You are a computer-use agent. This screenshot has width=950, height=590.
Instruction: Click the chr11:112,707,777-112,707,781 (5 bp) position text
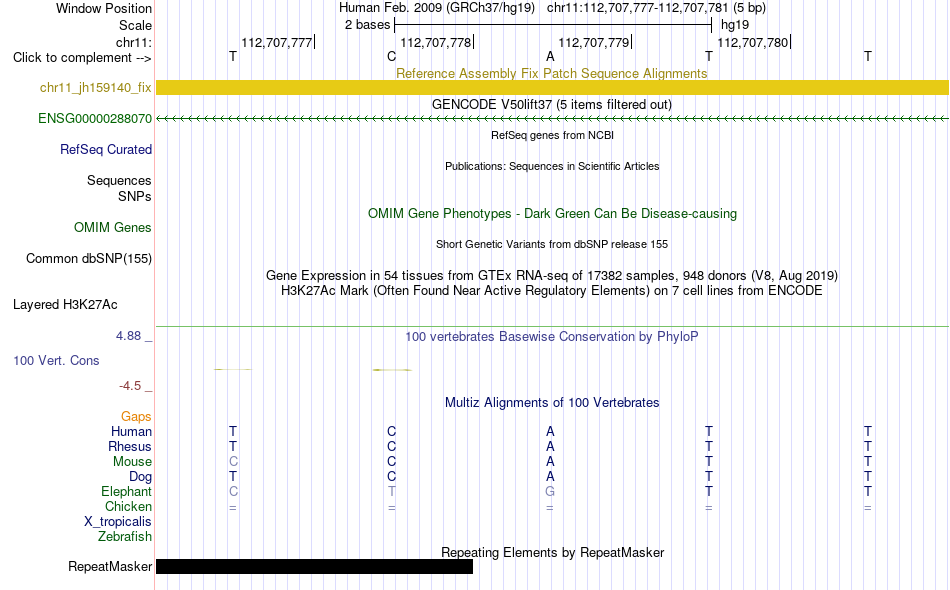point(656,8)
